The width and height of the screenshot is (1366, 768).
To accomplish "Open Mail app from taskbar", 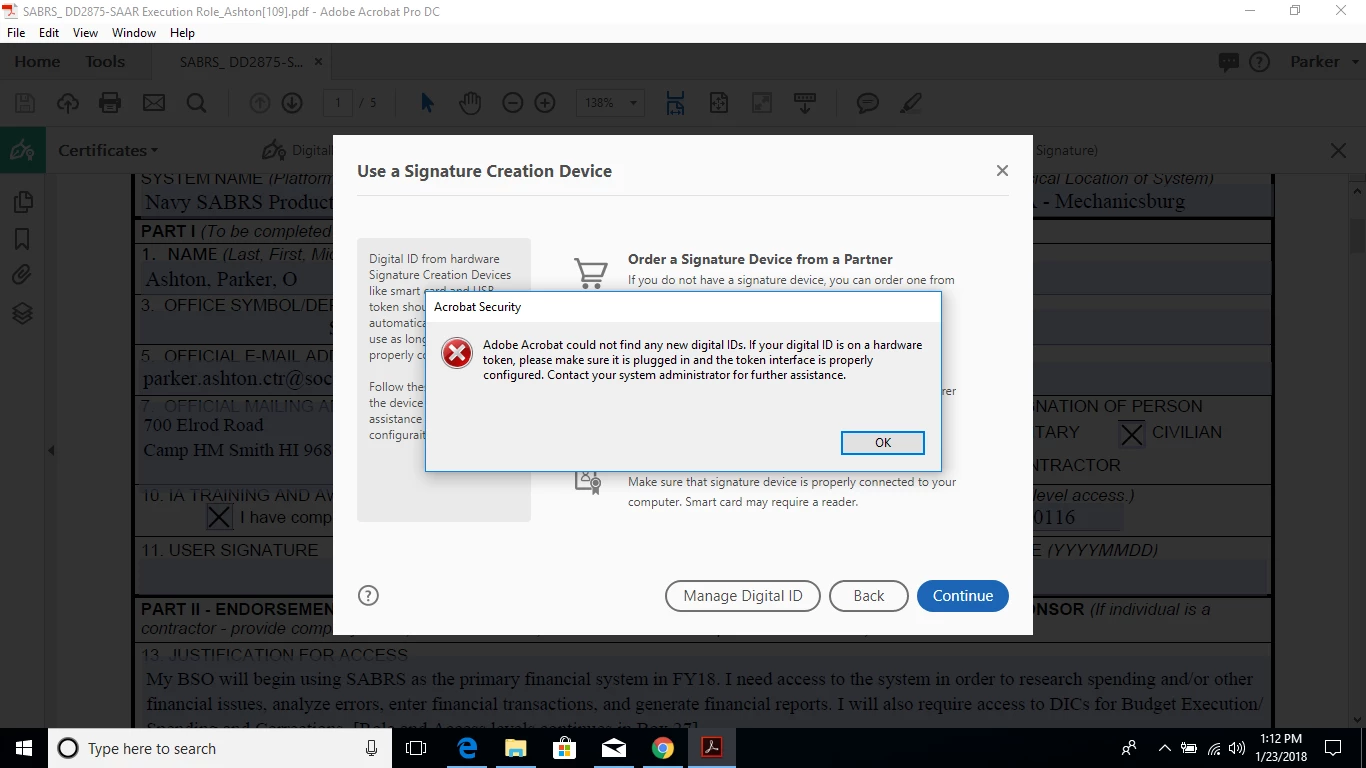I will coord(613,748).
